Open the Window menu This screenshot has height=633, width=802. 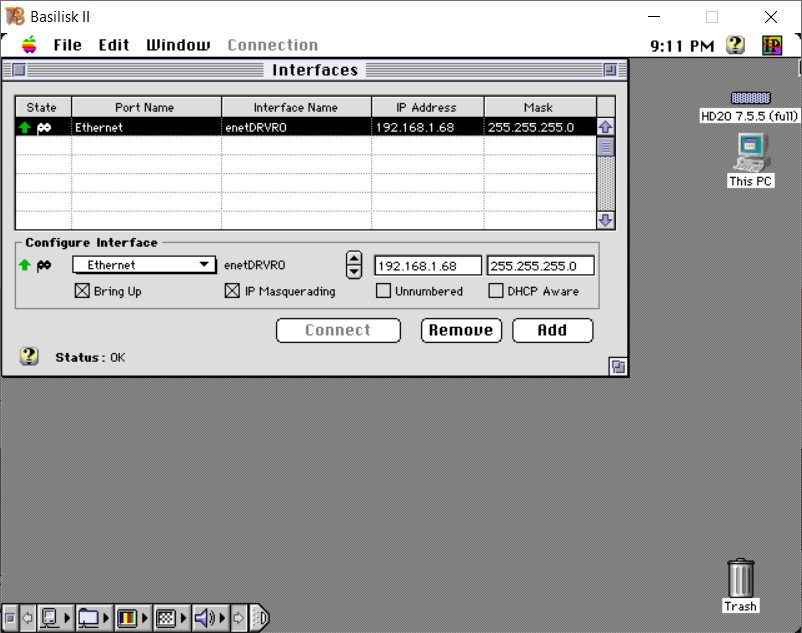[x=178, y=45]
